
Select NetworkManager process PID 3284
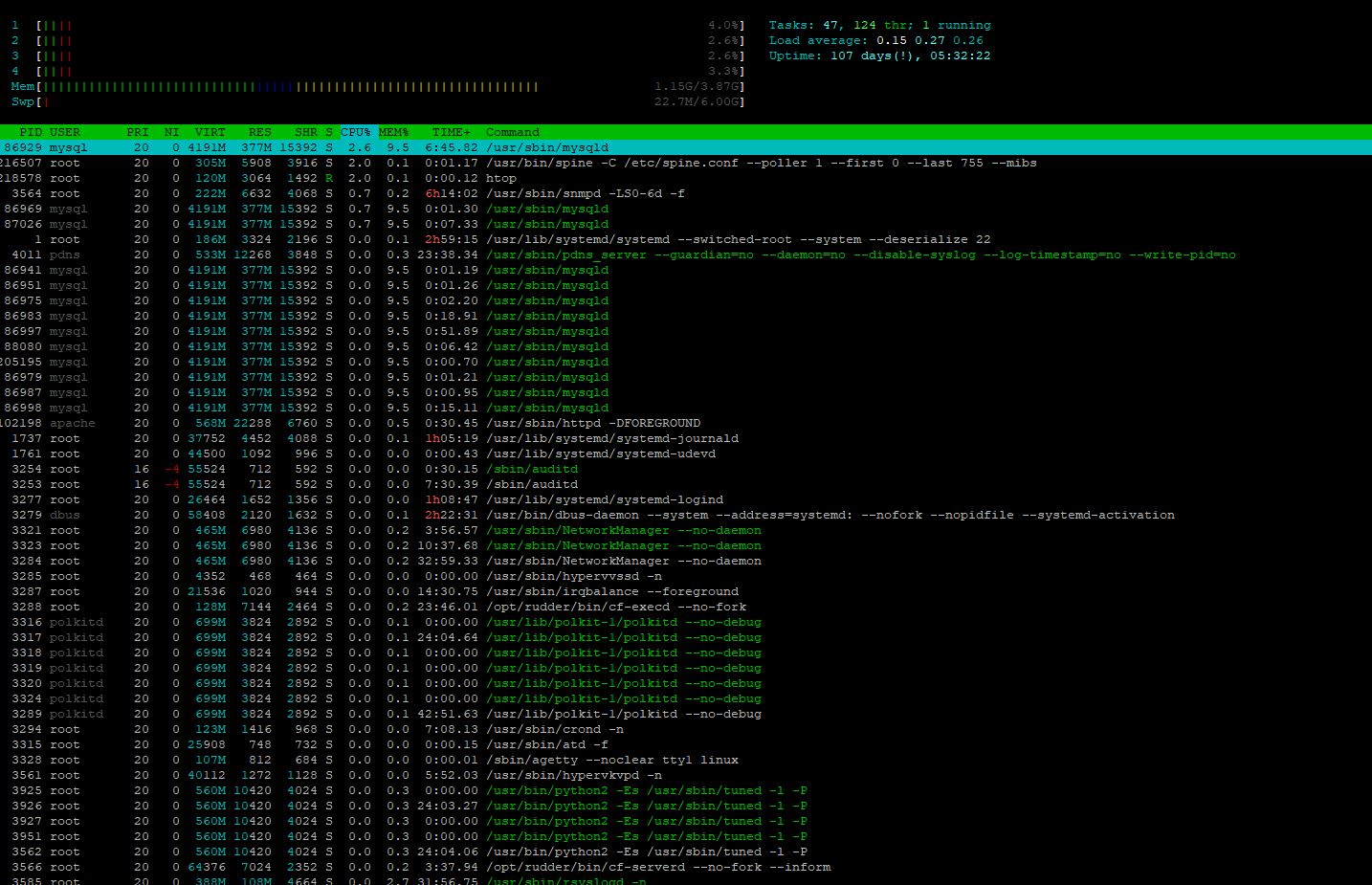click(686, 561)
